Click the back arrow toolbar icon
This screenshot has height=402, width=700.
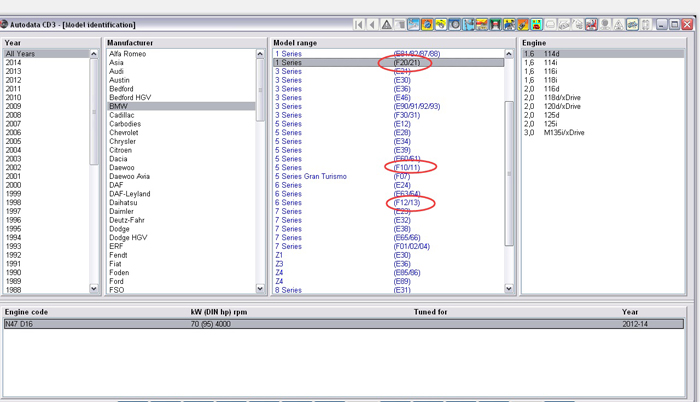click(x=372, y=25)
